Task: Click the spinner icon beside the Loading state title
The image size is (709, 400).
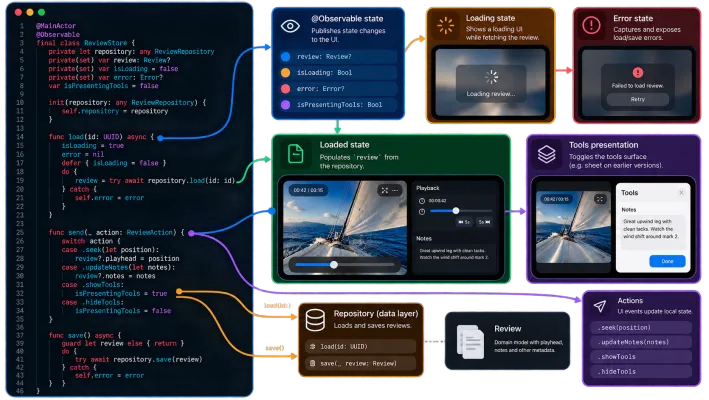Action: [445, 26]
